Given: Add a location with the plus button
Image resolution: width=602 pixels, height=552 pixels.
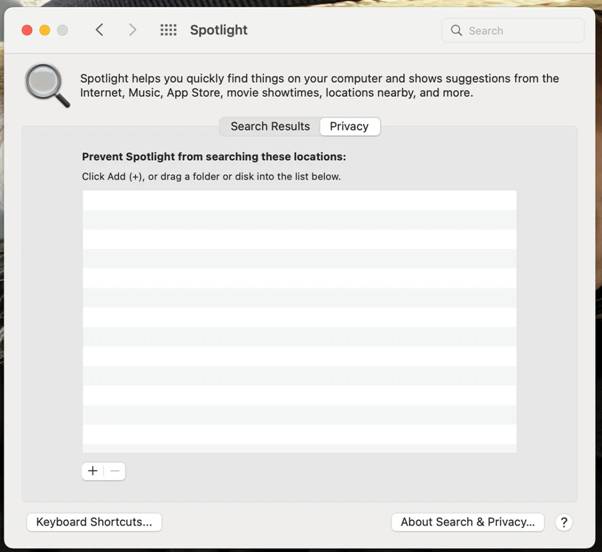Looking at the screenshot, I should click(x=93, y=471).
